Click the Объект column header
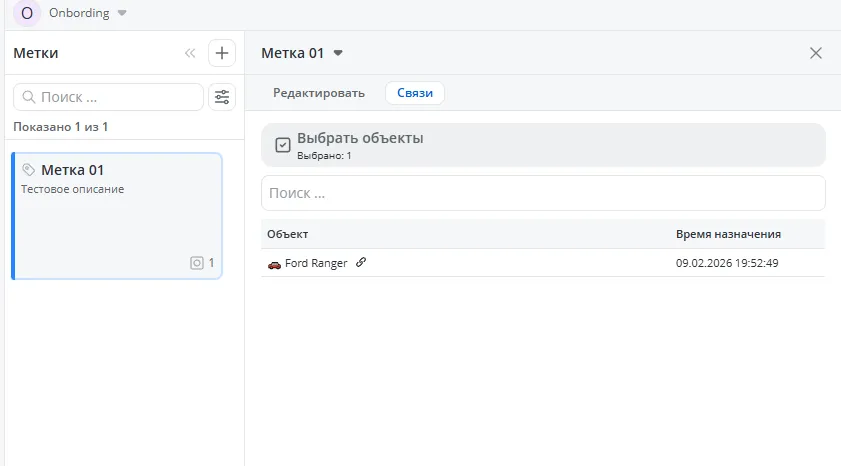 pyautogui.click(x=288, y=234)
